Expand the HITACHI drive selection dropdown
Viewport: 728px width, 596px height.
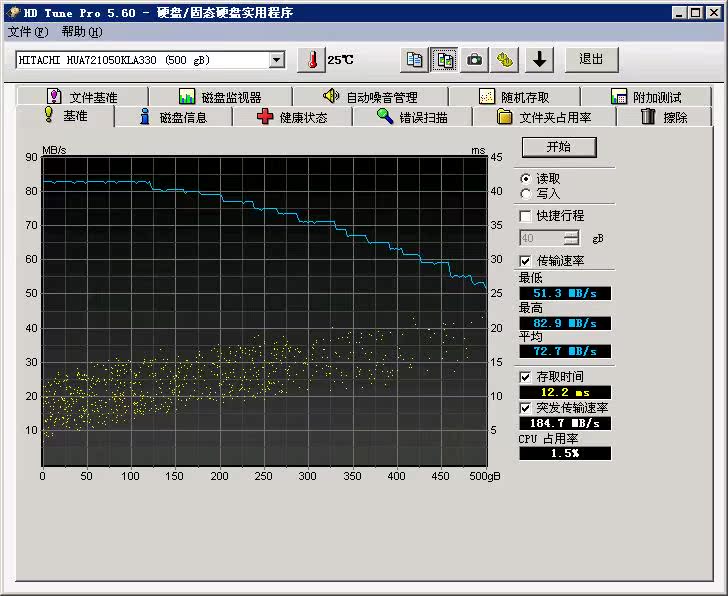click(x=277, y=60)
